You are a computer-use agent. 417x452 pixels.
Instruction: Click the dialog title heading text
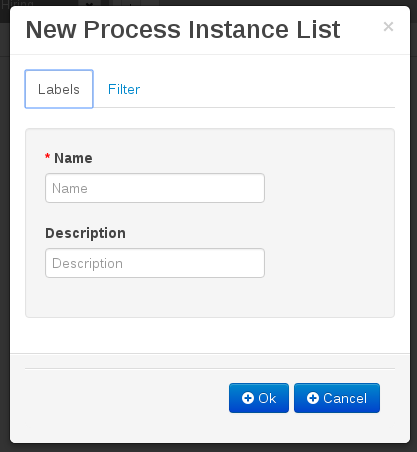pyautogui.click(x=183, y=29)
